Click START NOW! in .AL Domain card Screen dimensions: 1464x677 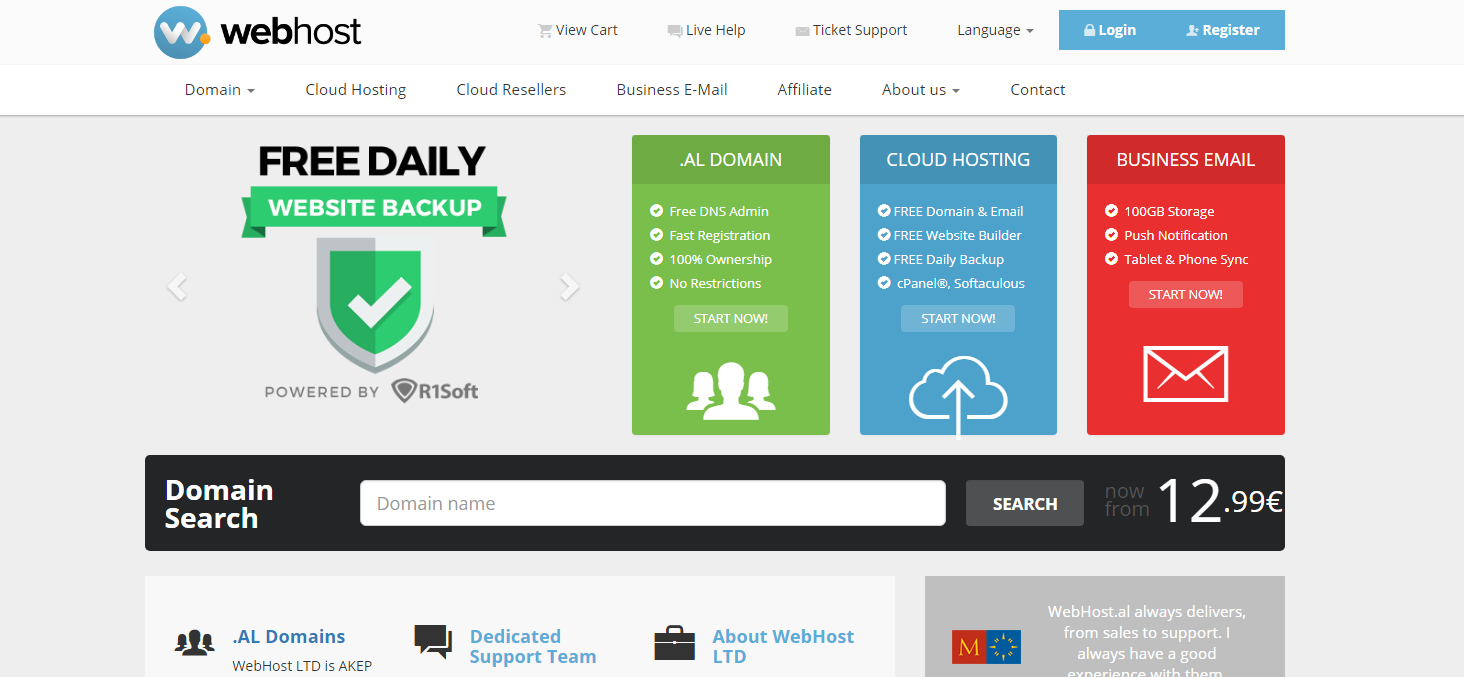[731, 319]
